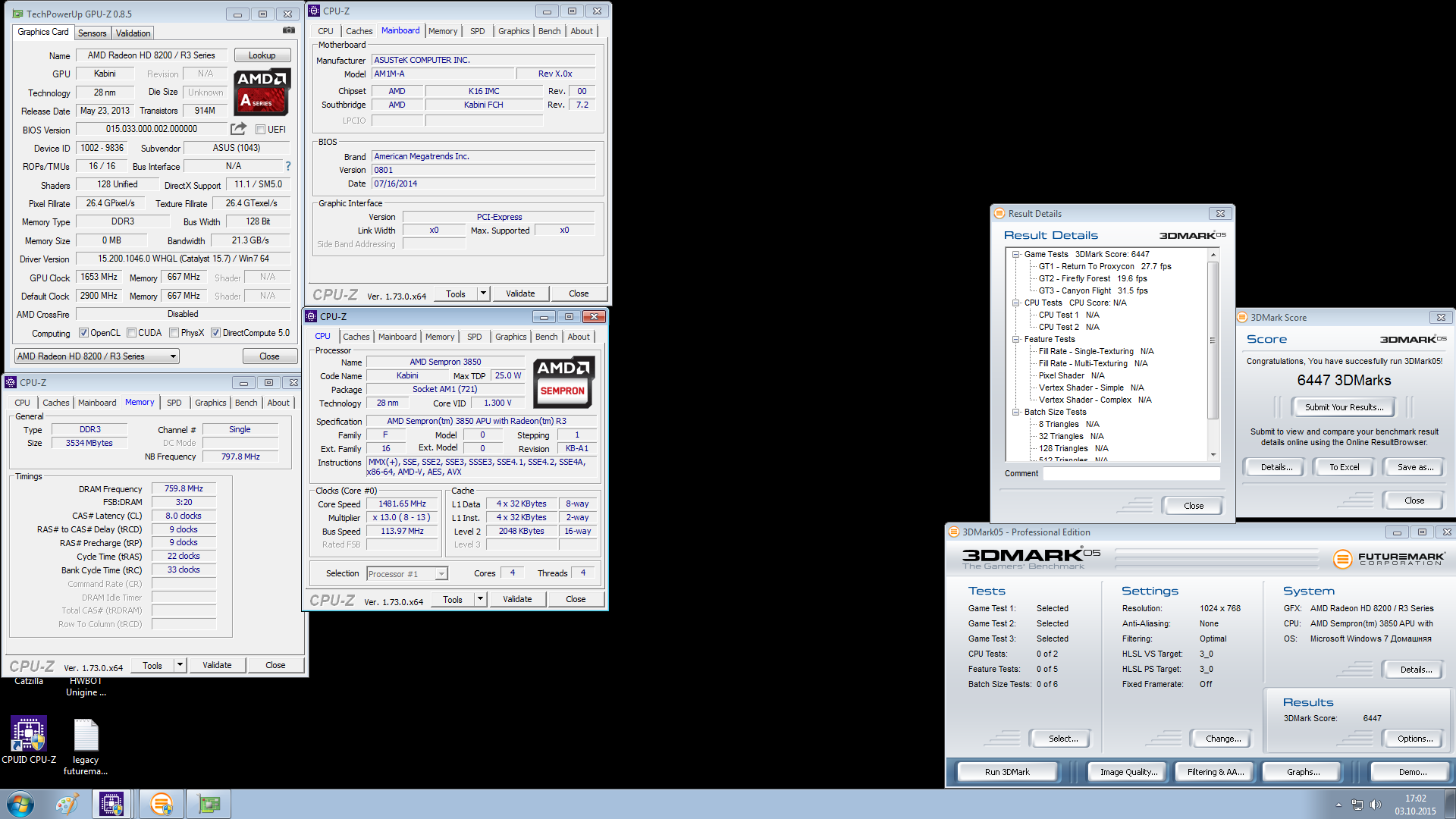
Task: Toggle the DirectCompute 5.0 checkbox
Action: pos(215,333)
